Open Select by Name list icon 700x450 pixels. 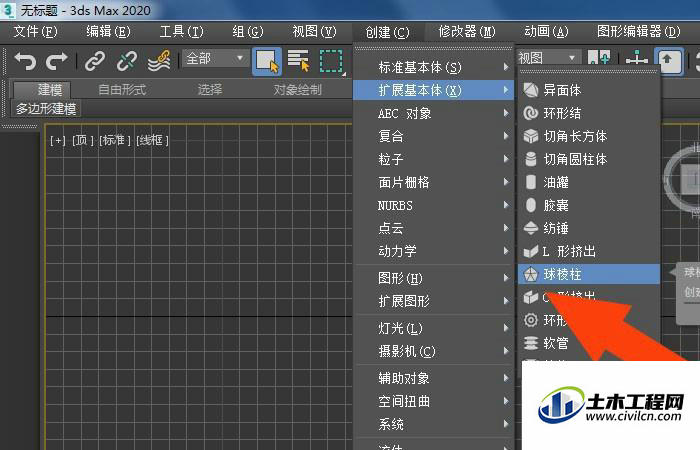[298, 61]
